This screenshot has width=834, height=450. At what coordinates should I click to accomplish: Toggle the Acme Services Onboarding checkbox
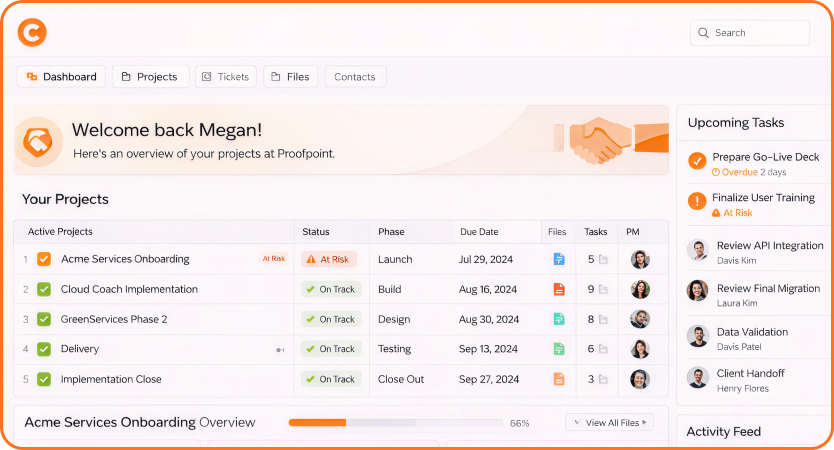click(x=44, y=259)
